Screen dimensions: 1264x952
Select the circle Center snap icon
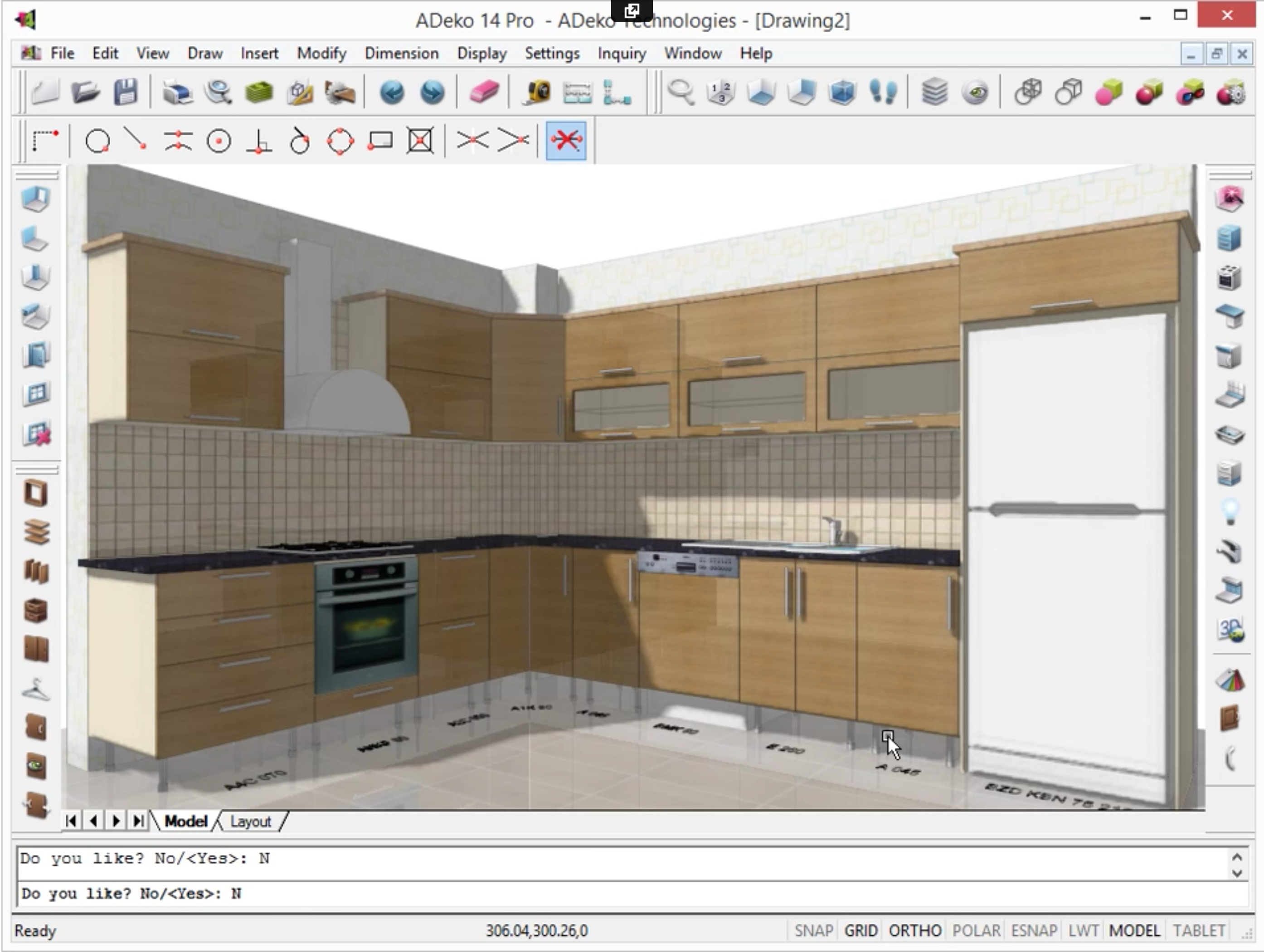[218, 141]
